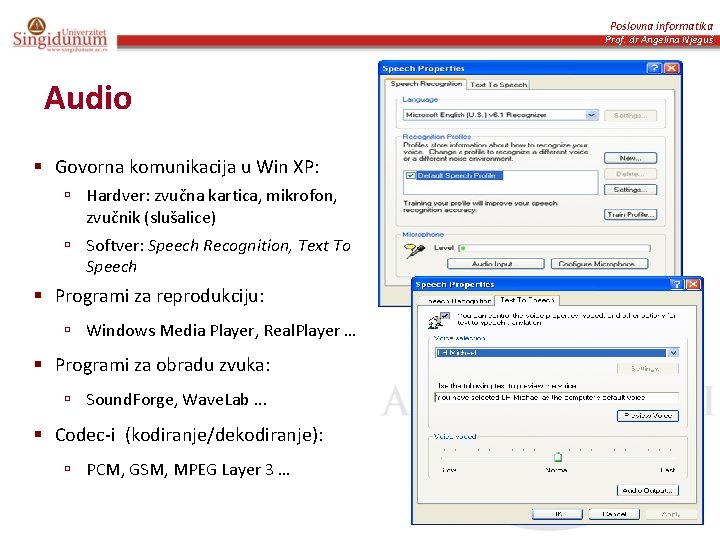Image resolution: width=720 pixels, height=540 pixels.
Task: Click the New... profile button
Action: coord(630,158)
